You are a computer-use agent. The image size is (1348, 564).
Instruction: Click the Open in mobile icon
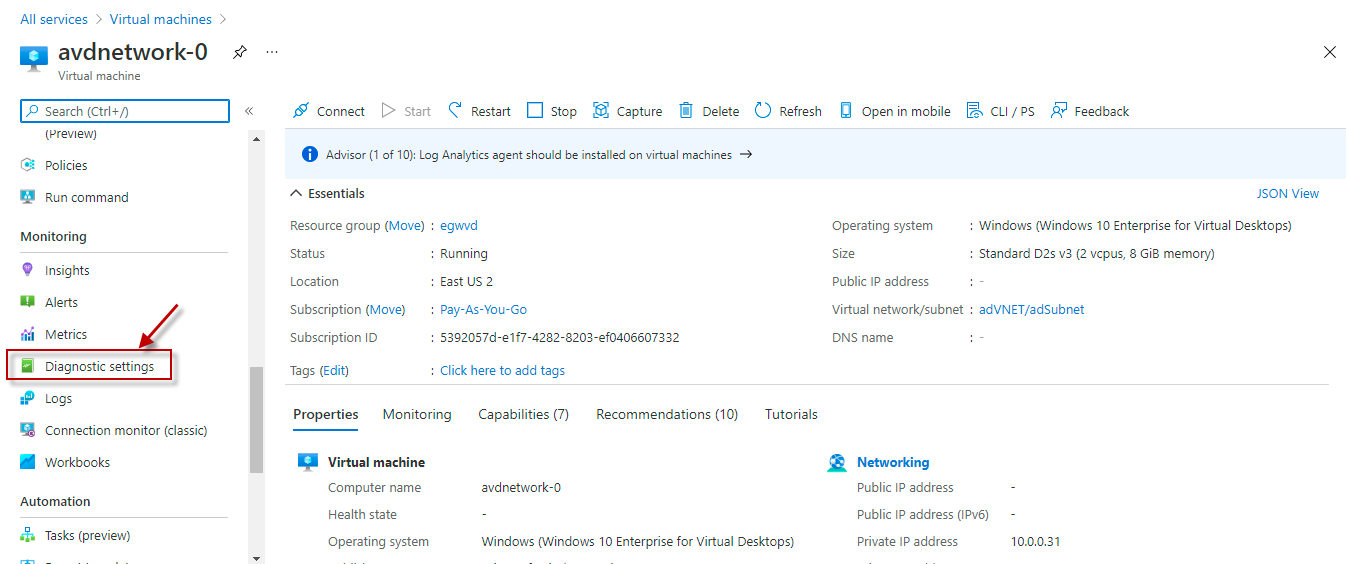(x=846, y=111)
